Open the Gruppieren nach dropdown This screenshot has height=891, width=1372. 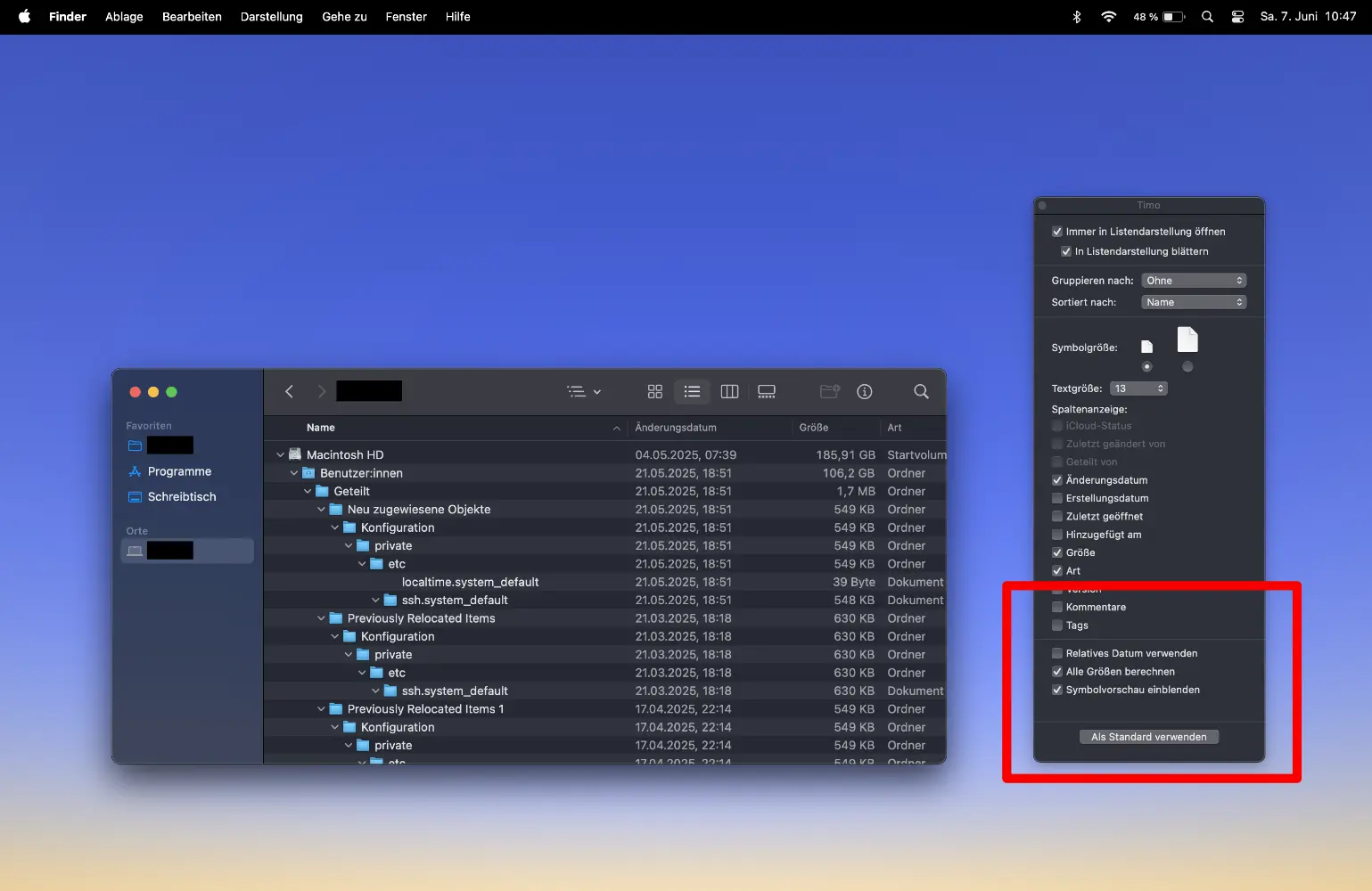1194,281
